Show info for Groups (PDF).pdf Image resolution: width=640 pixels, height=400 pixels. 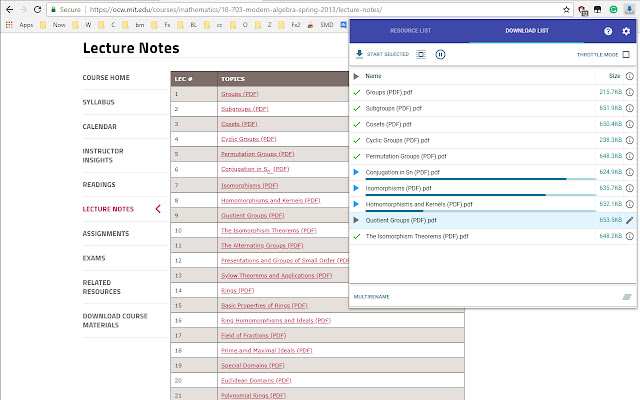click(x=629, y=92)
